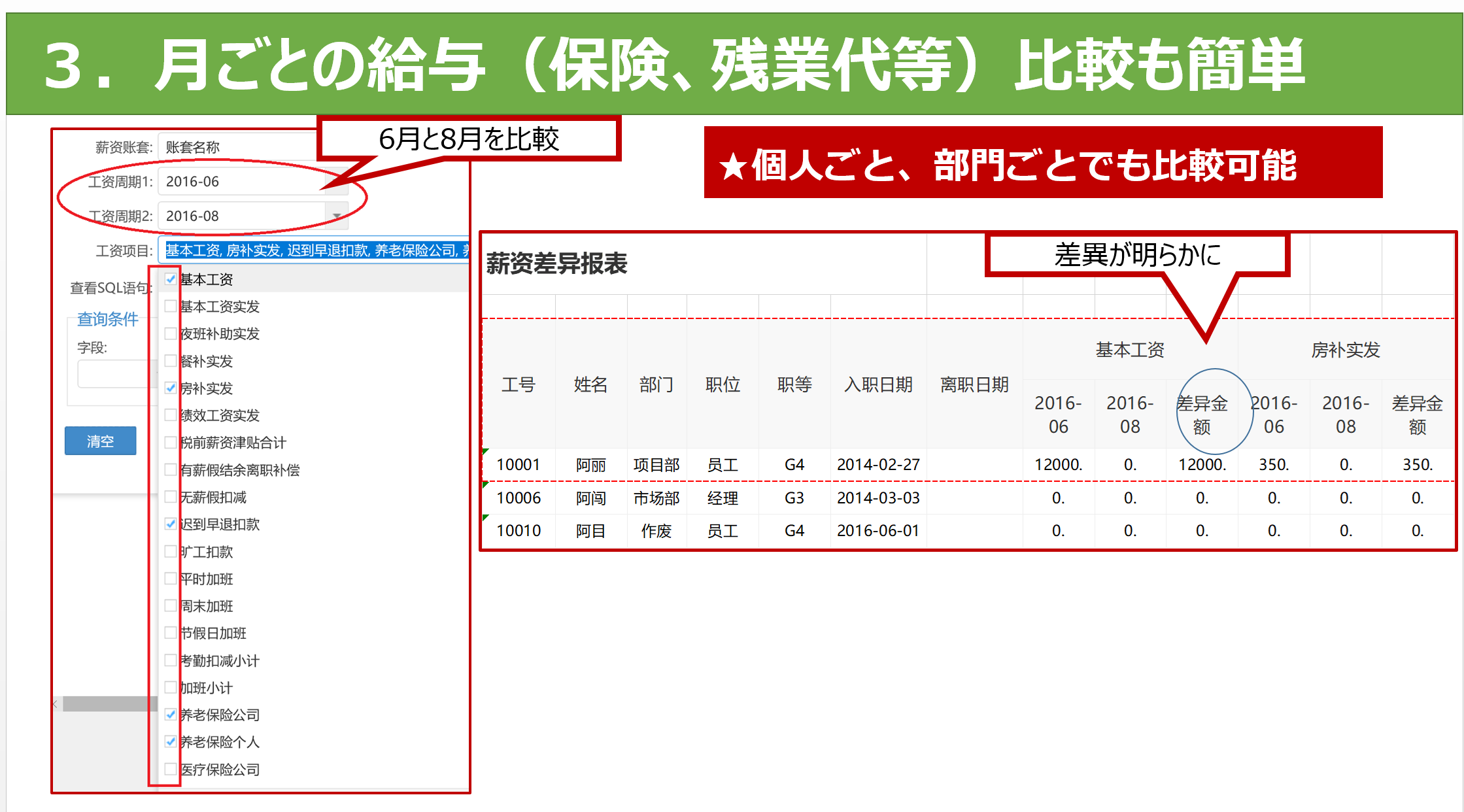This screenshot has width=1464, height=812.
Task: Select the 10006 employee ID cell
Action: coord(518,498)
